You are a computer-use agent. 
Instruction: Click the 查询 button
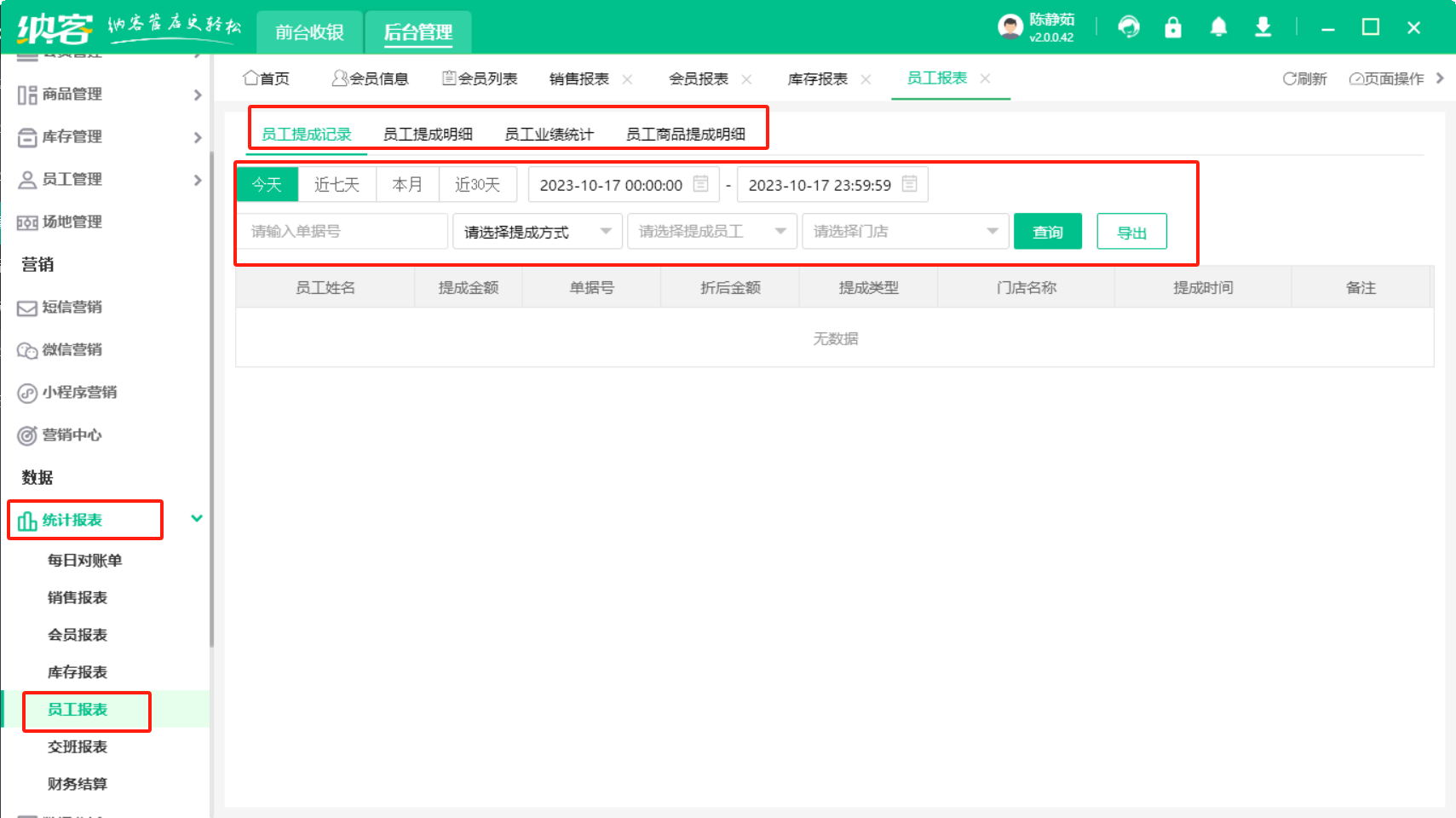pos(1047,232)
